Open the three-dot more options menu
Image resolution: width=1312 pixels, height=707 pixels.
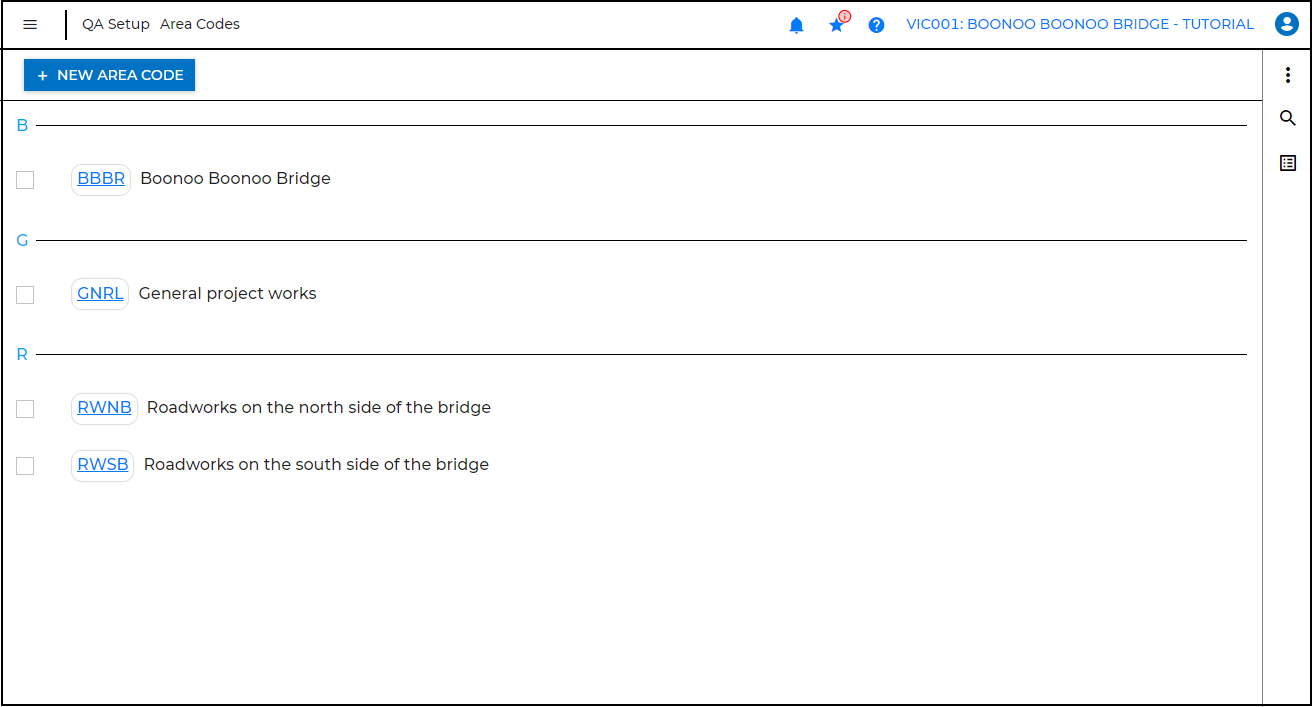pyautogui.click(x=1287, y=75)
